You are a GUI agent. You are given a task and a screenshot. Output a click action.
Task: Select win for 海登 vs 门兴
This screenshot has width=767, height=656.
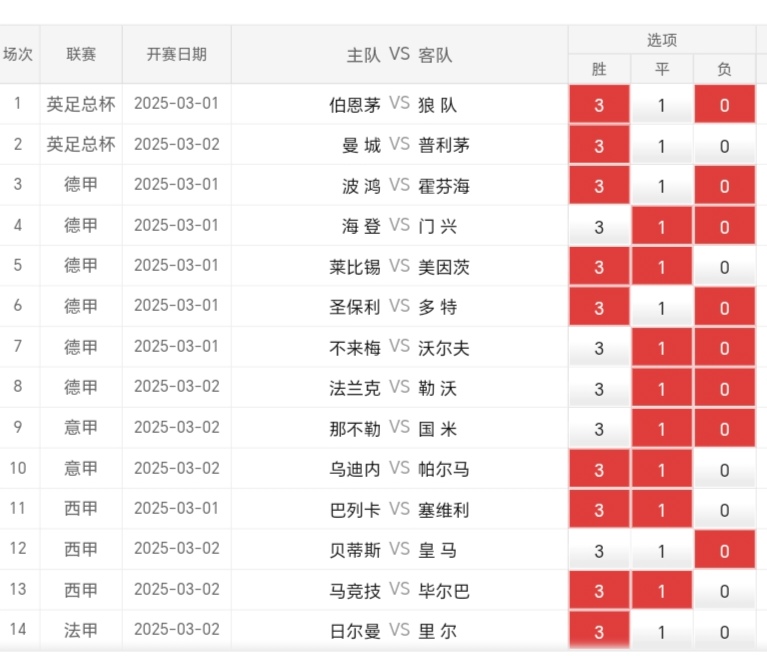599,226
